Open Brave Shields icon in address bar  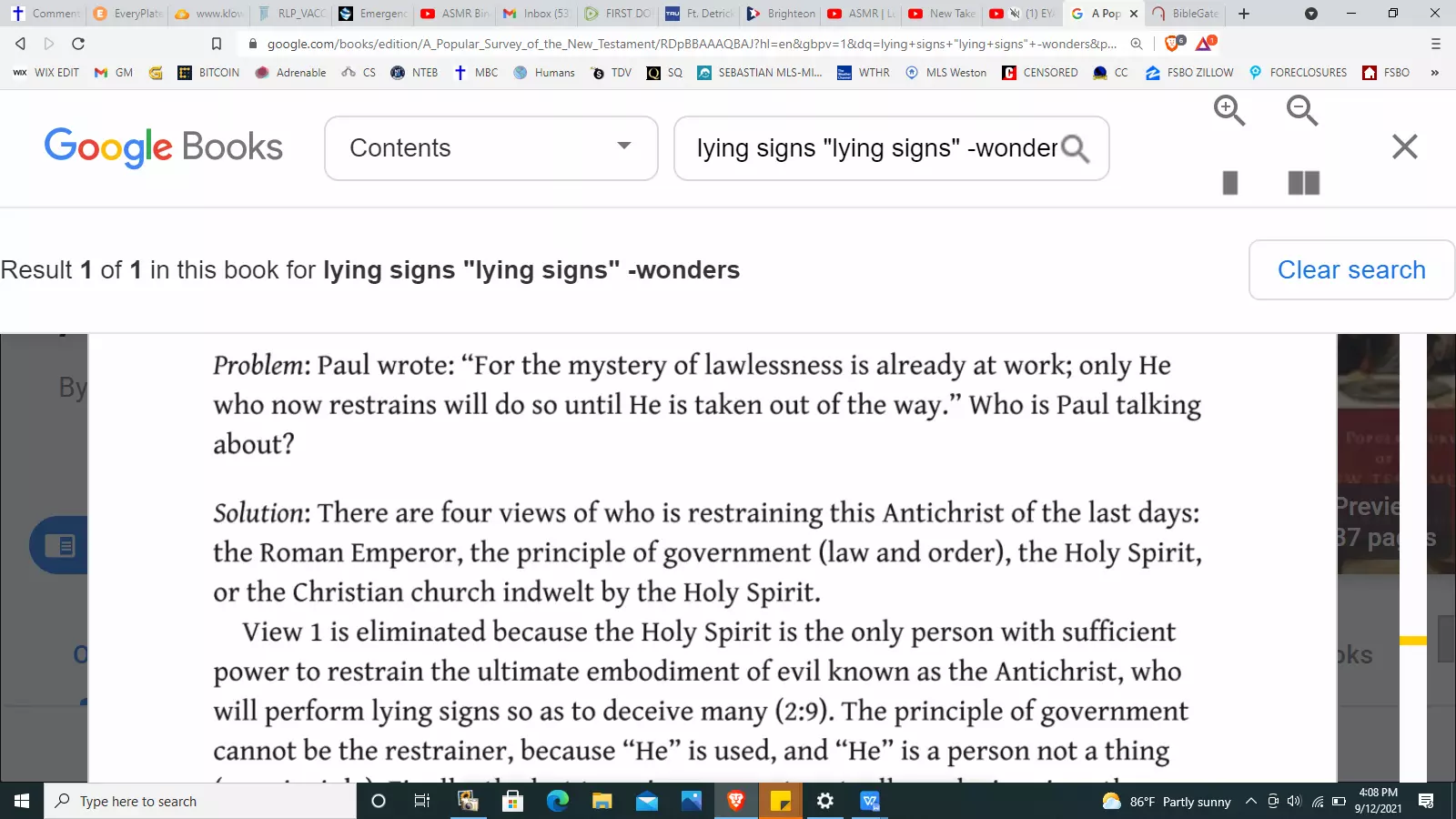[x=1175, y=43]
